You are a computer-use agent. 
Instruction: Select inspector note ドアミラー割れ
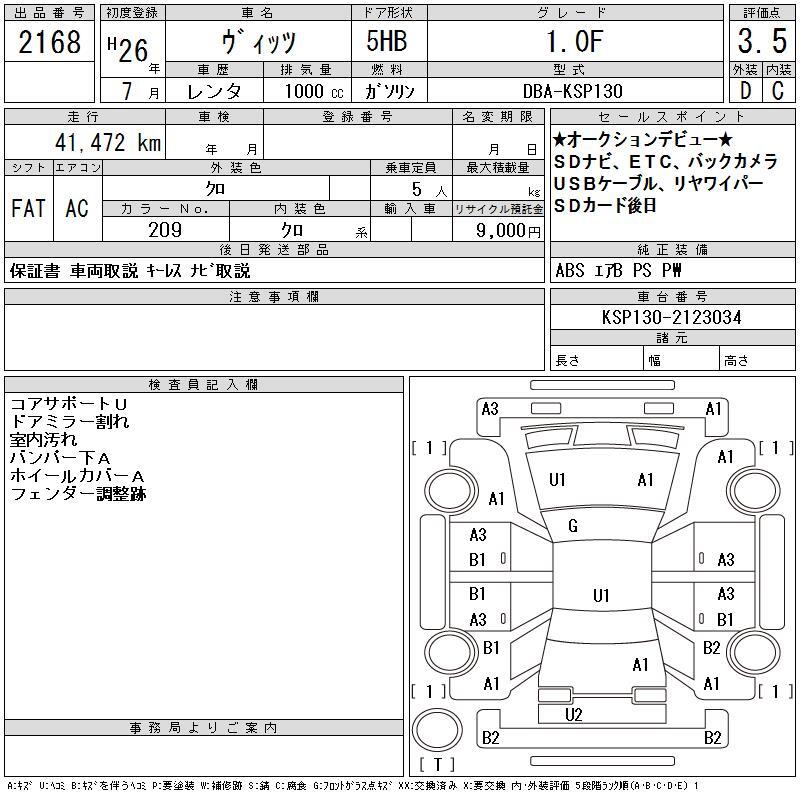(69, 422)
